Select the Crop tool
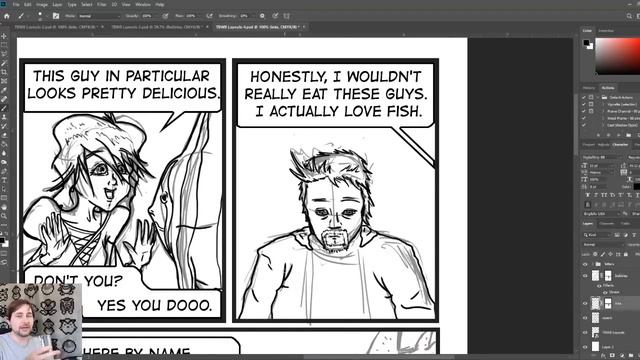Image resolution: width=640 pixels, height=360 pixels. pyautogui.click(x=4, y=72)
